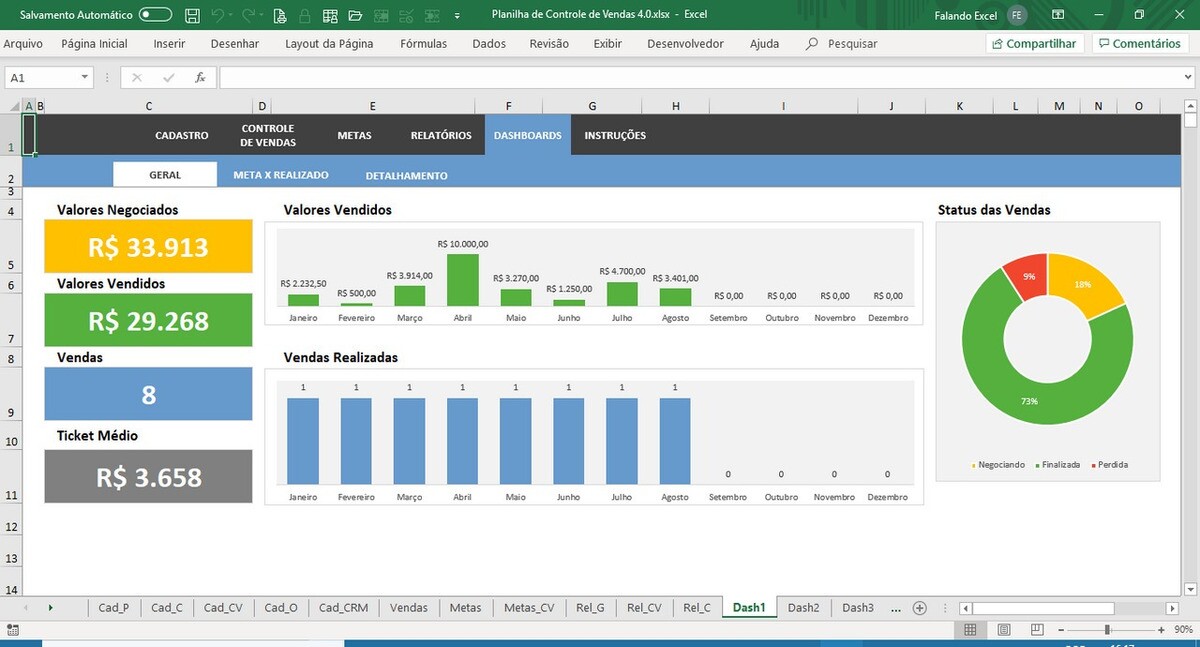Add a new sheet with the plus icon
The height and width of the screenshot is (647, 1200).
920,608
